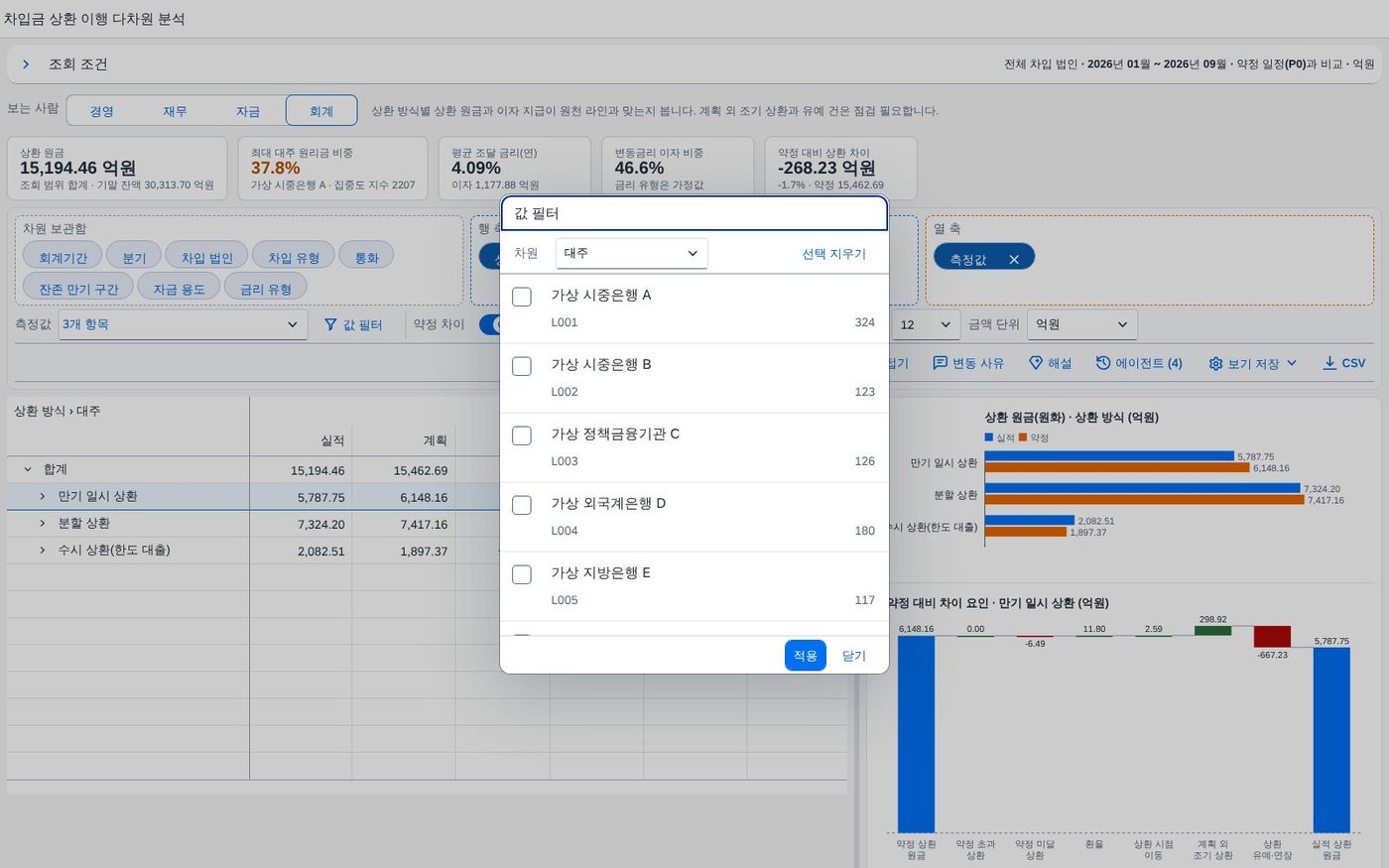Enable the 가상 지방은행 E checkbox
The image size is (1389, 868).
(x=522, y=574)
